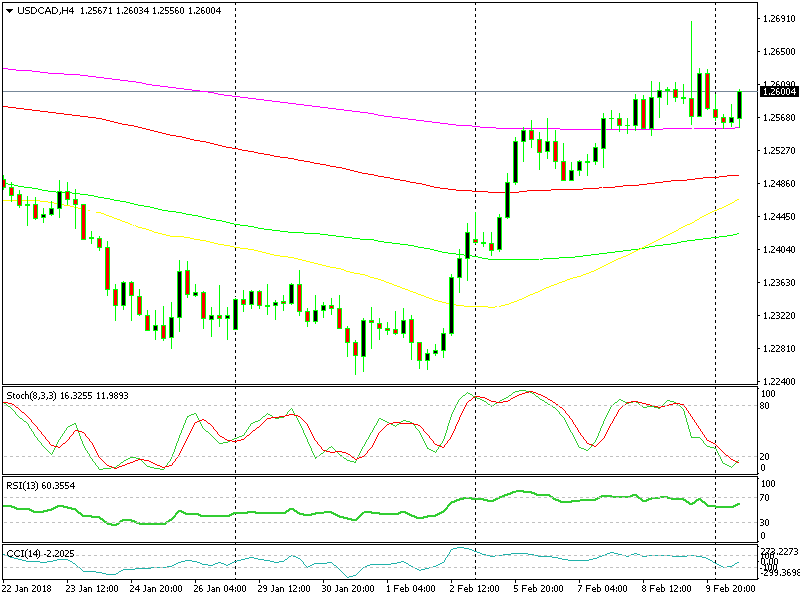Select the last black candle at 1.26004
Image resolution: width=800 pixels, height=600 pixels.
739,105
